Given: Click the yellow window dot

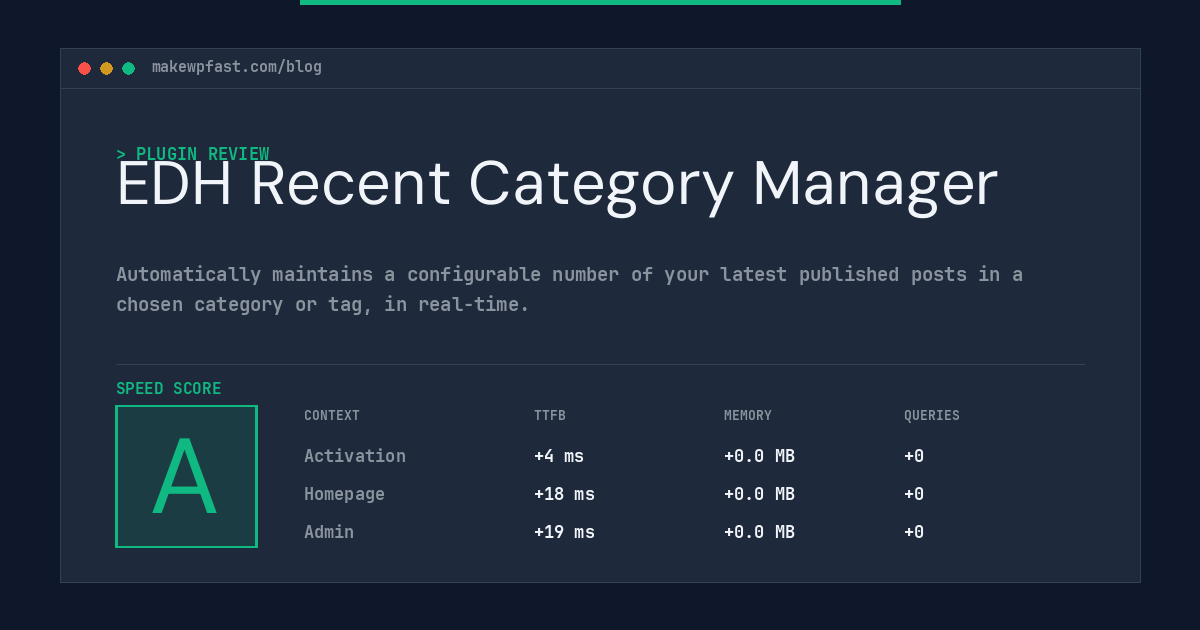Looking at the screenshot, I should click(106, 68).
